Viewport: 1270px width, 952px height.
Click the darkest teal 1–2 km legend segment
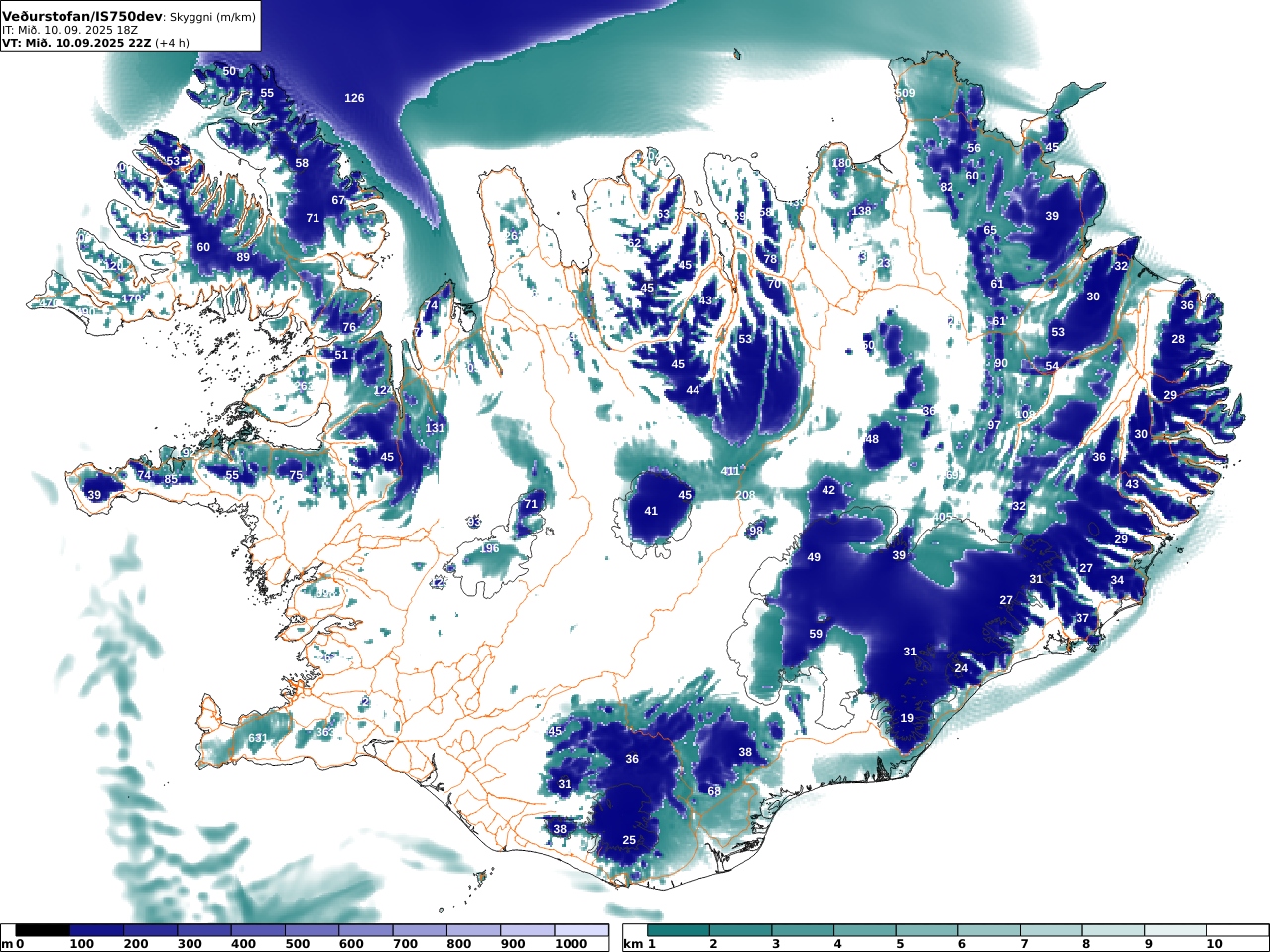[x=679, y=930]
